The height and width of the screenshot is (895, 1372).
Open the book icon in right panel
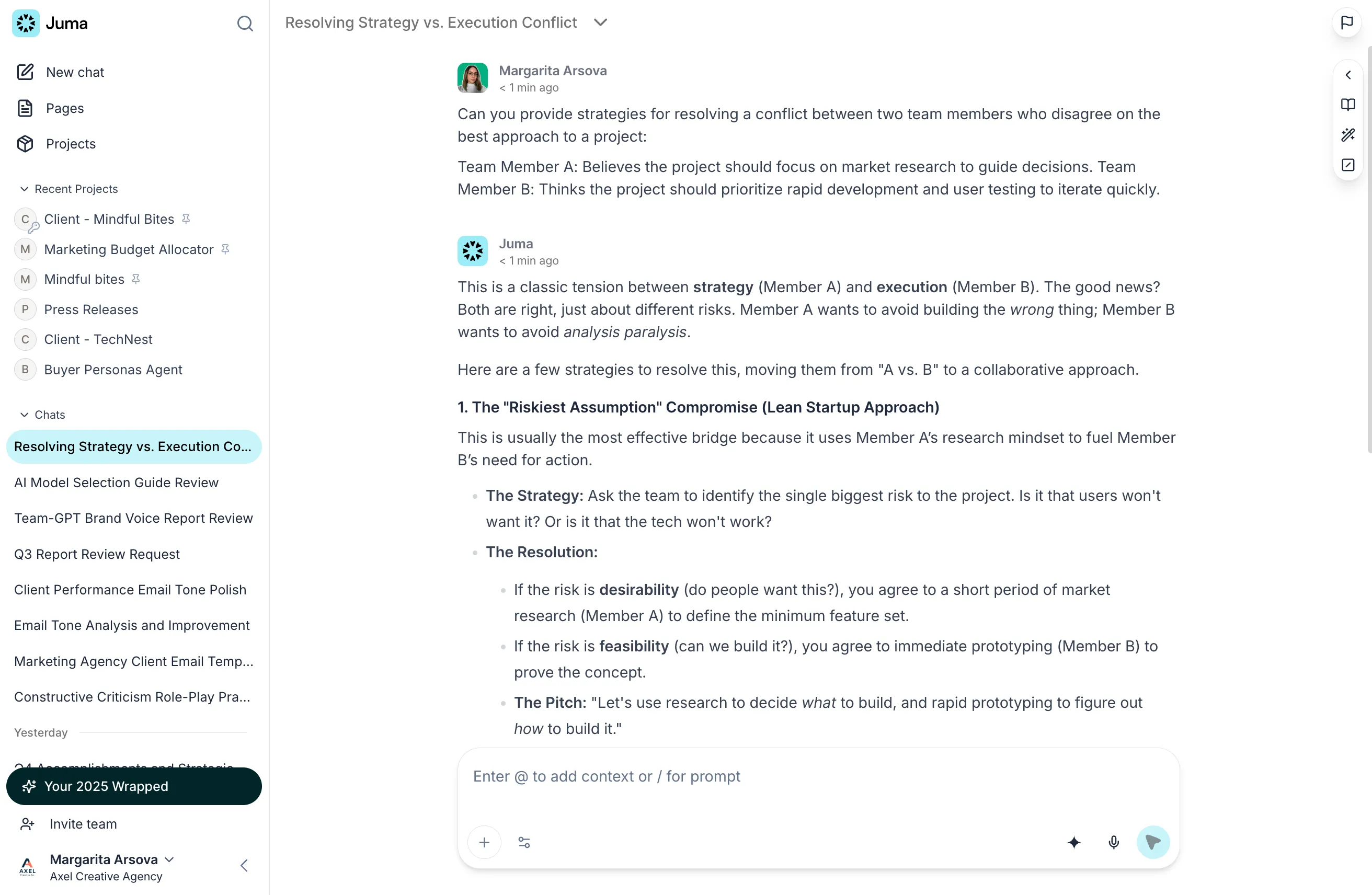1348,105
